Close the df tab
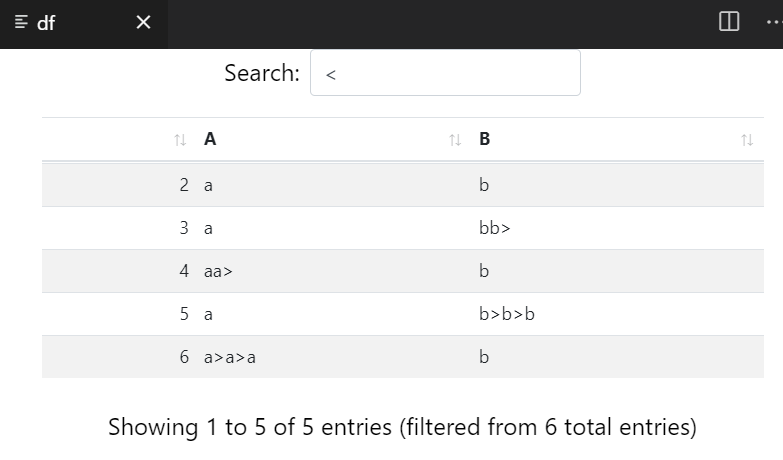Viewport: 783px width, 460px height. point(143,22)
